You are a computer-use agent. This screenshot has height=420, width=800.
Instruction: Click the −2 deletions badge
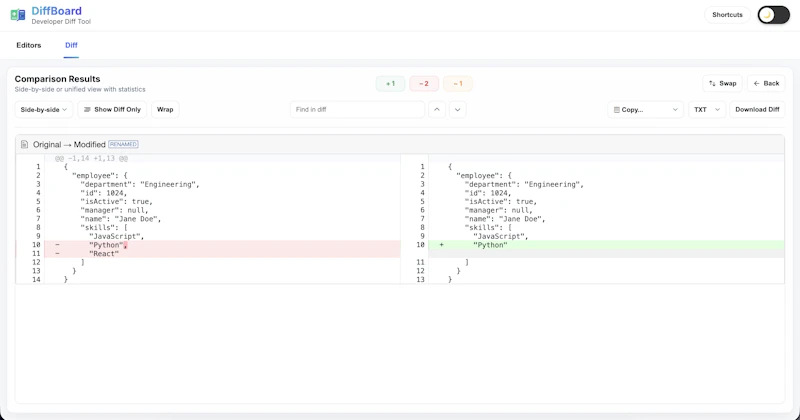pyautogui.click(x=424, y=84)
